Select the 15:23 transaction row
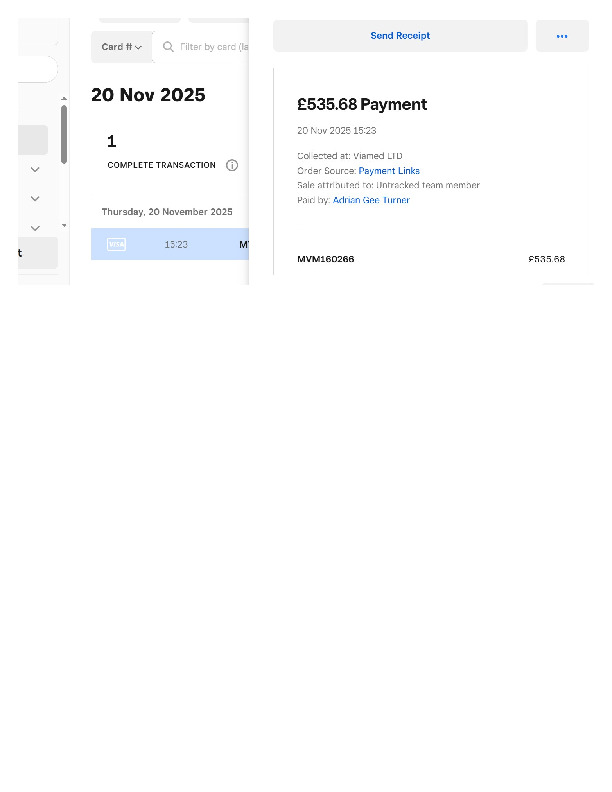This screenshot has width=612, height=792. tap(176, 244)
